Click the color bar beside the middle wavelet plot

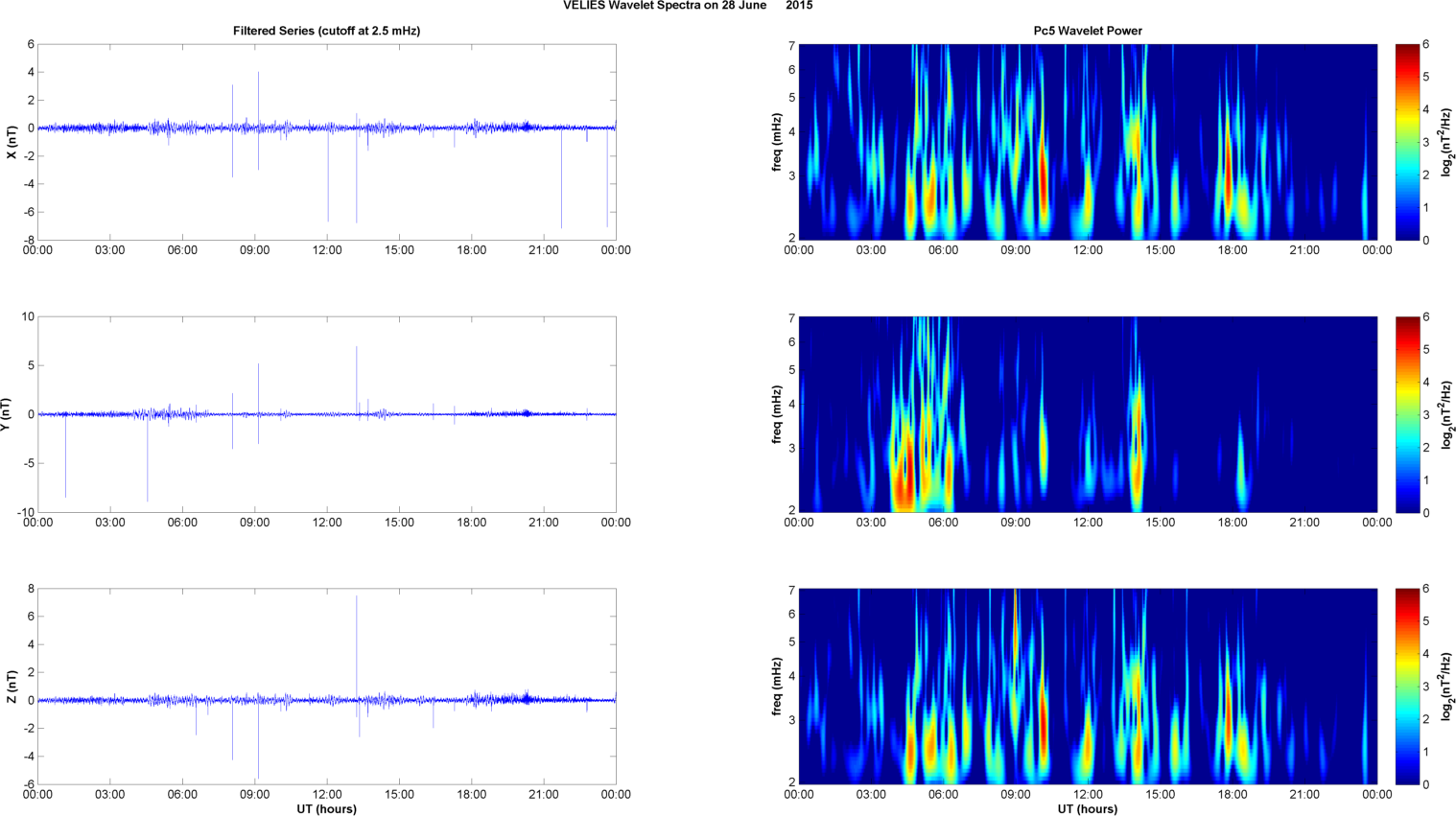pyautogui.click(x=1407, y=414)
